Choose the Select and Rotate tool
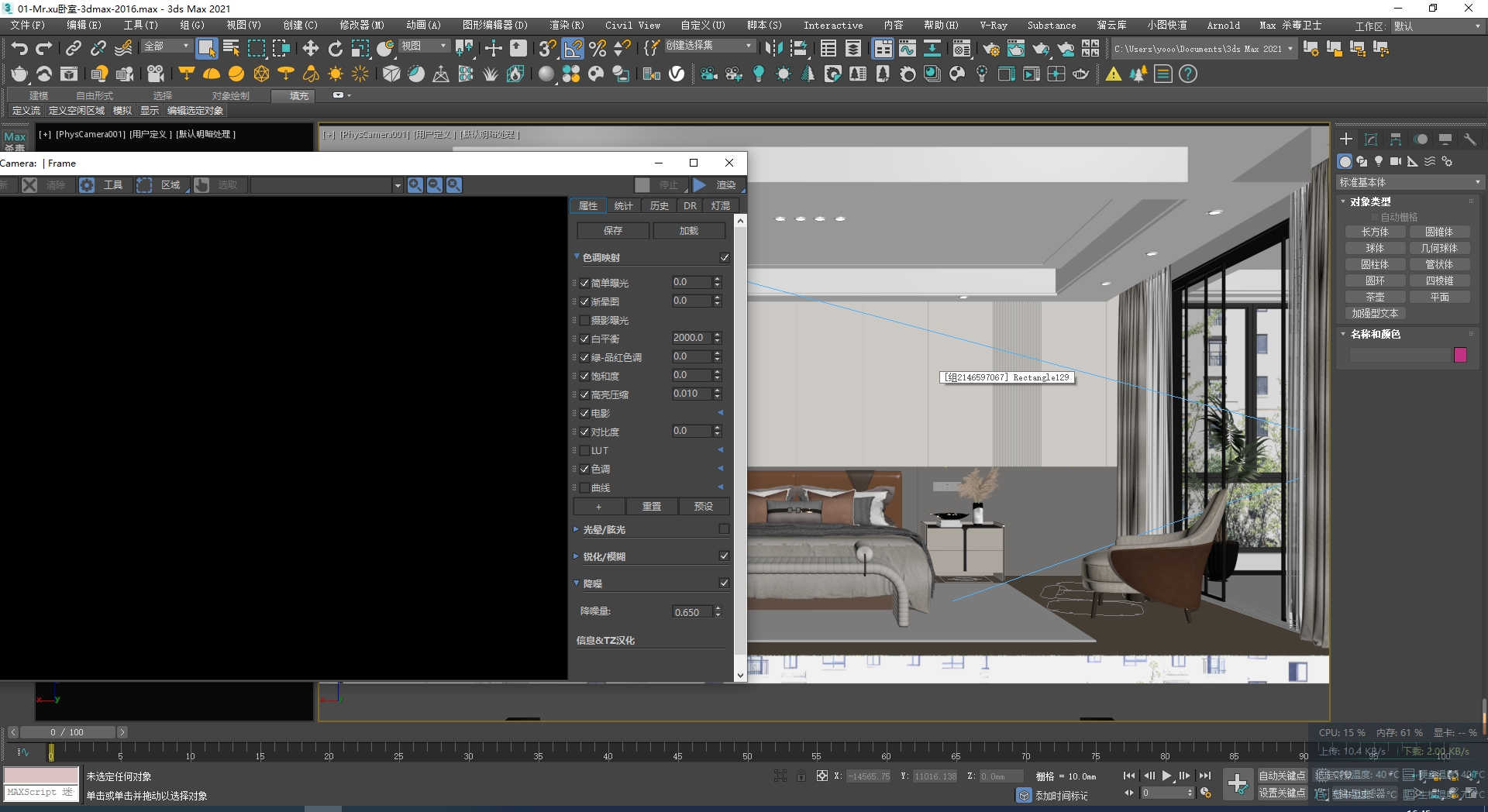Image resolution: width=1488 pixels, height=812 pixels. 335,49
